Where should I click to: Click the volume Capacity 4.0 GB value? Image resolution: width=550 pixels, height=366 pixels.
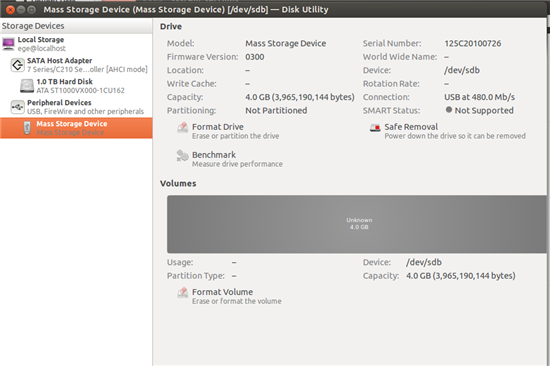461,276
